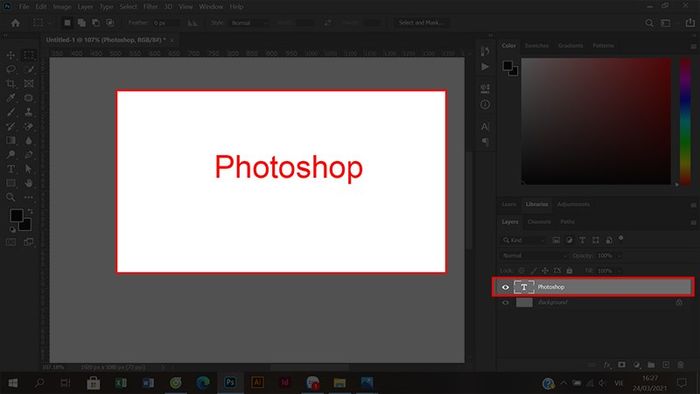Select the Frame tool
This screenshot has width=700, height=394.
pyautogui.click(x=29, y=83)
